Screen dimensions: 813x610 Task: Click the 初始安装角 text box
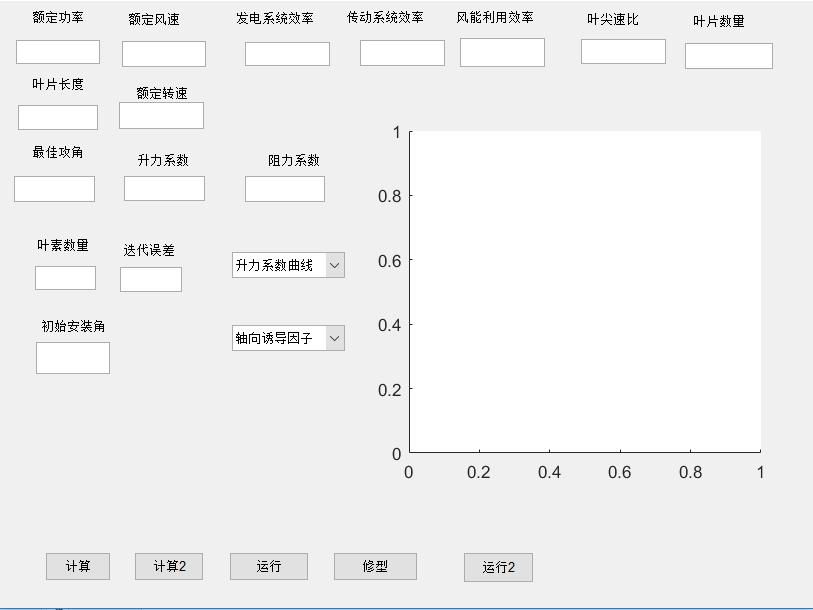(73, 358)
